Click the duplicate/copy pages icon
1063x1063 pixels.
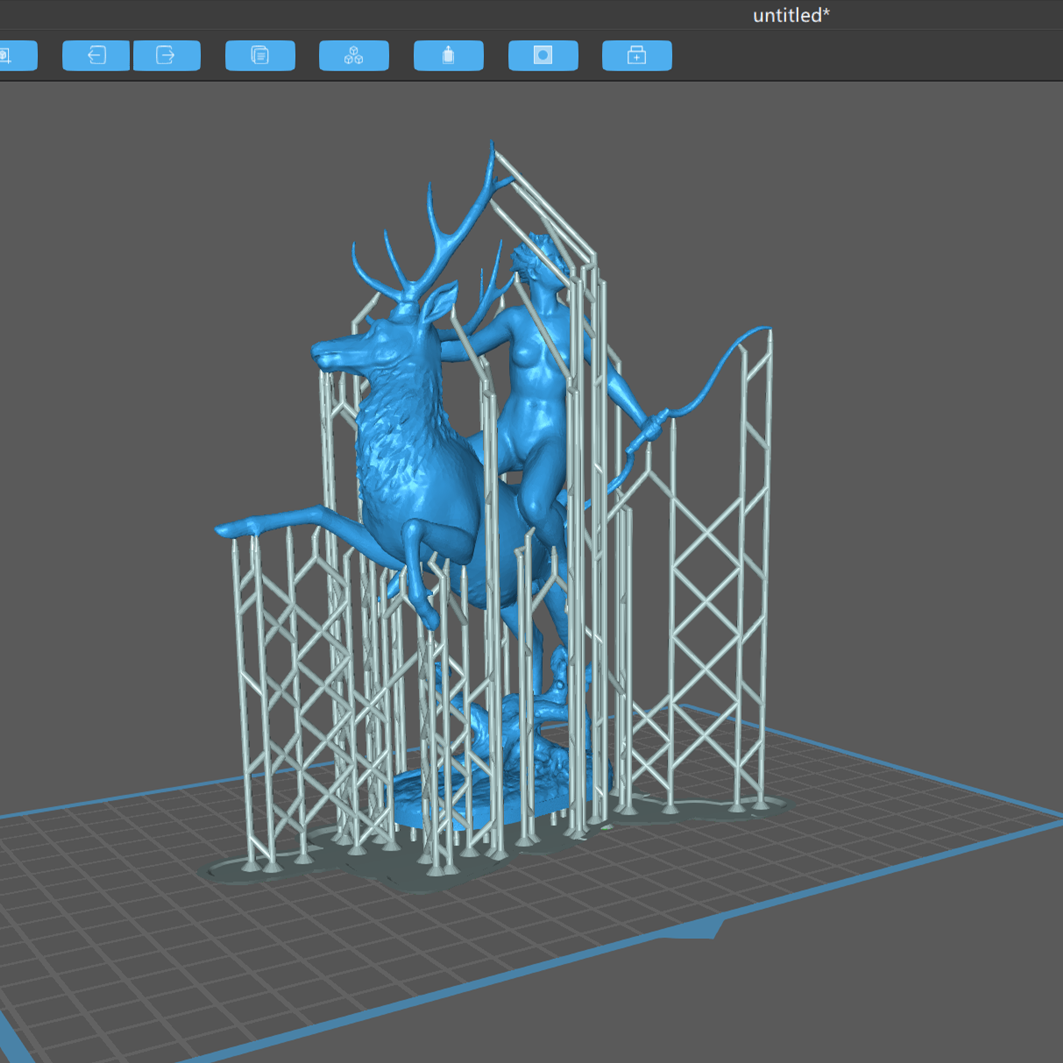pyautogui.click(x=259, y=55)
